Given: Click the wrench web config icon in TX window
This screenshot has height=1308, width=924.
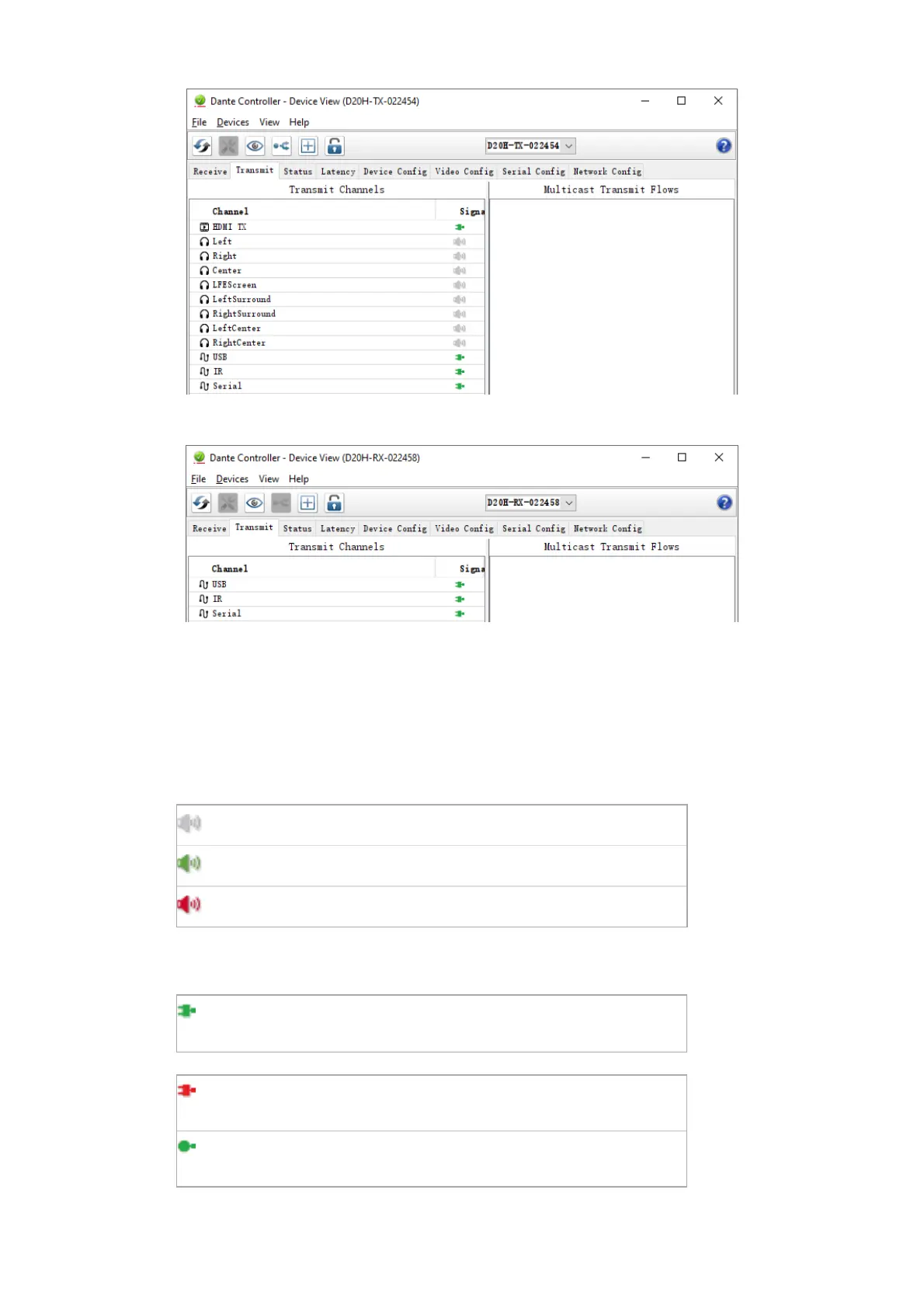Looking at the screenshot, I should [x=228, y=146].
